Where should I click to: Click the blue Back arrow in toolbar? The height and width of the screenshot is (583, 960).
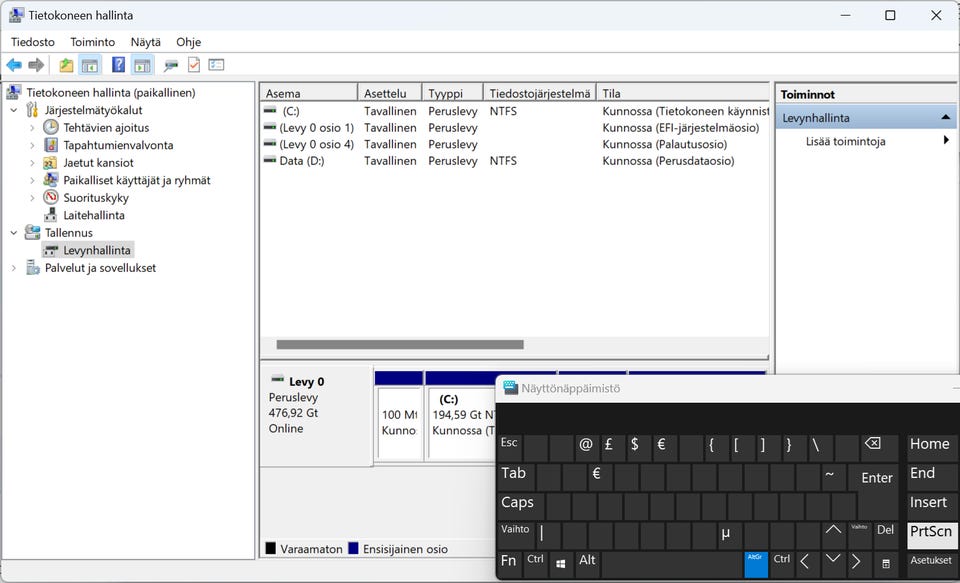tap(14, 65)
